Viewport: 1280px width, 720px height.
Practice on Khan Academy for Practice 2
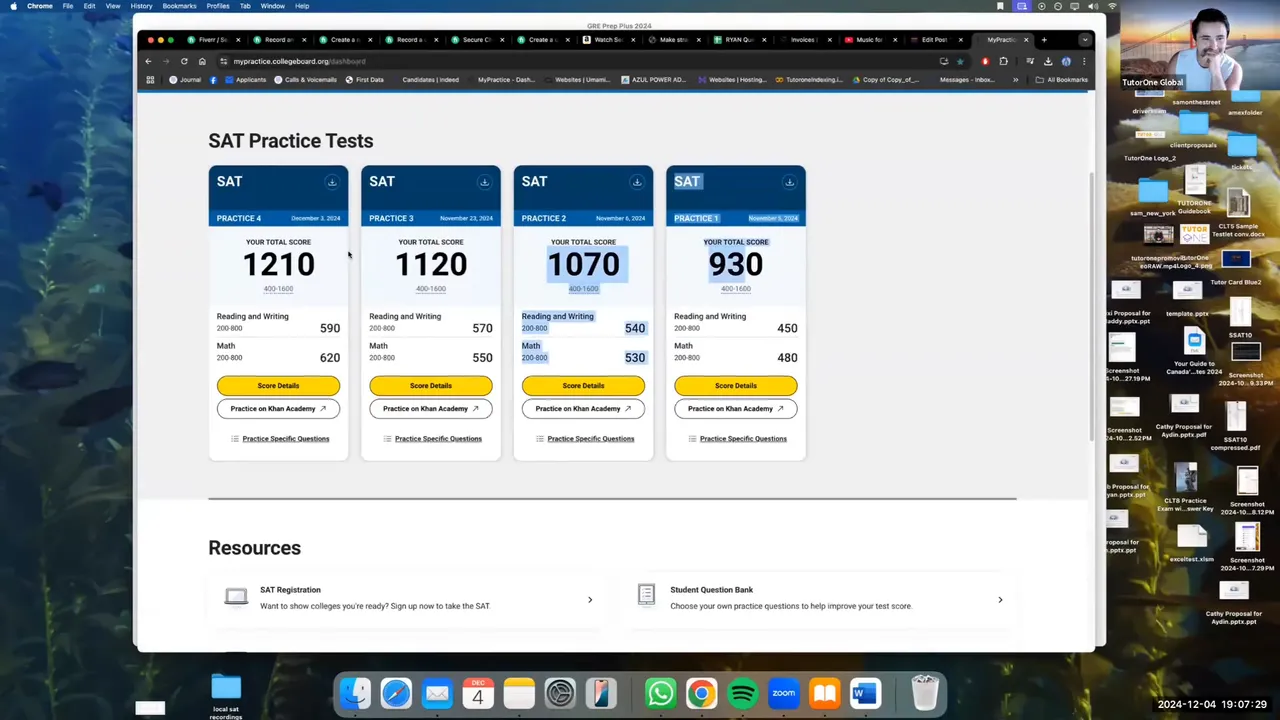pyautogui.click(x=583, y=408)
